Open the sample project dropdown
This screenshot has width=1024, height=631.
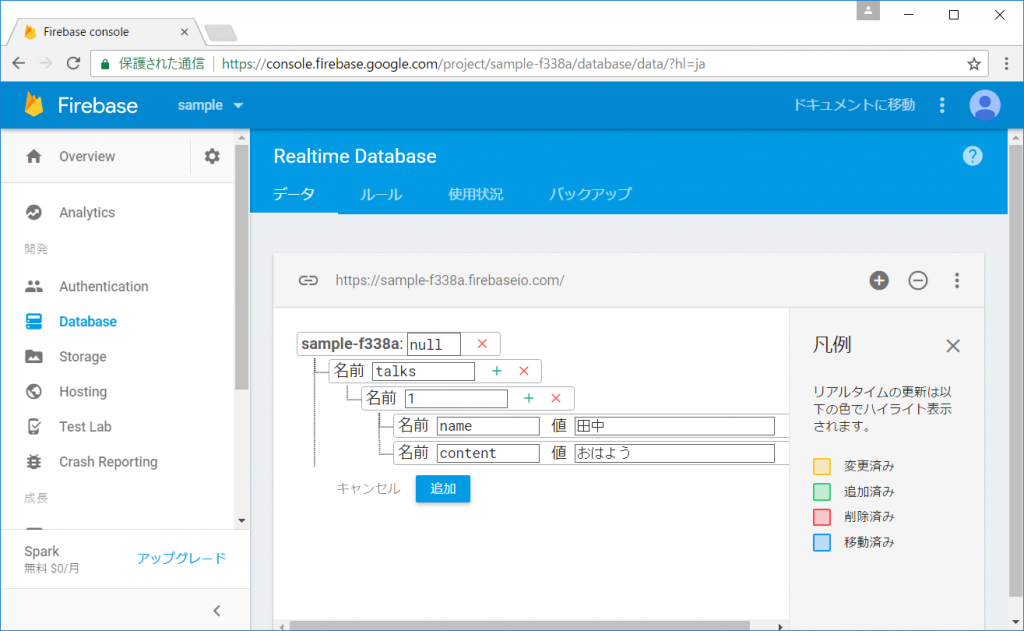click(x=209, y=104)
